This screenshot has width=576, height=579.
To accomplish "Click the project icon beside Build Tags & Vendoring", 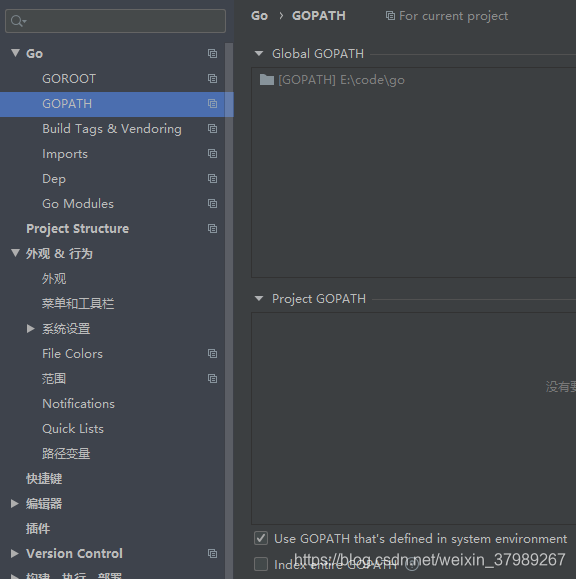I will point(212,129).
